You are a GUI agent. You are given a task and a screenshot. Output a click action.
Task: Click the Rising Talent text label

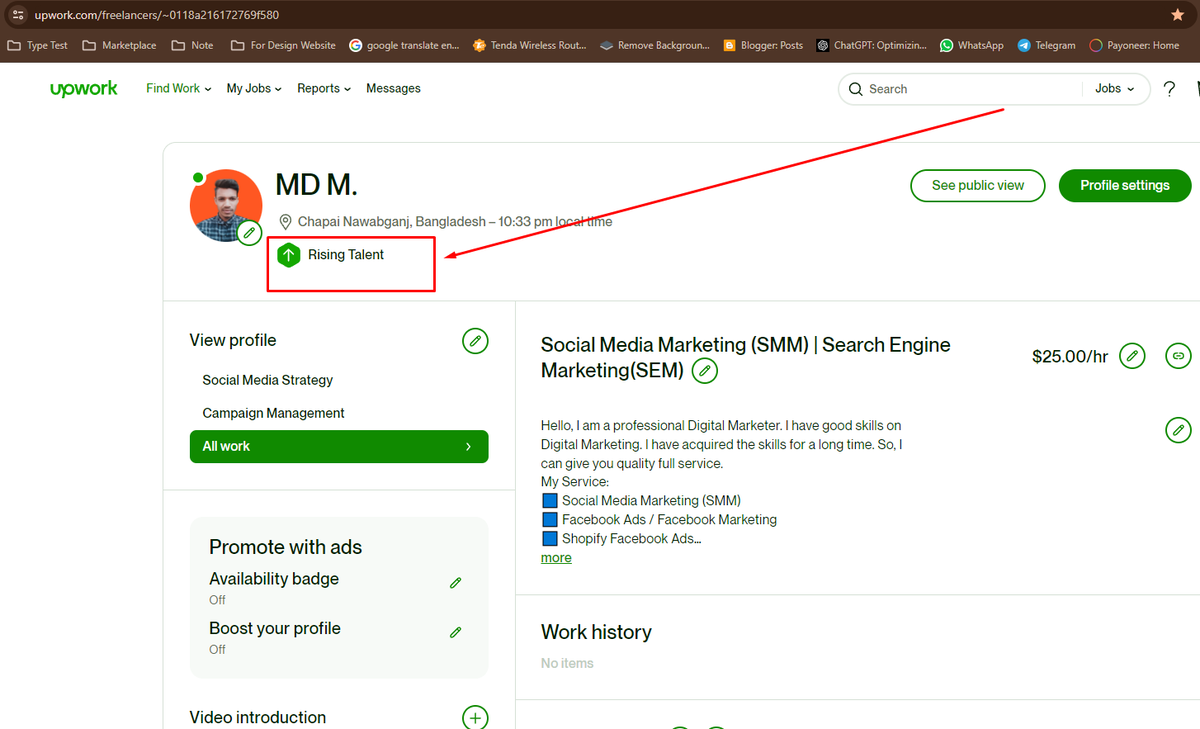click(x=346, y=255)
